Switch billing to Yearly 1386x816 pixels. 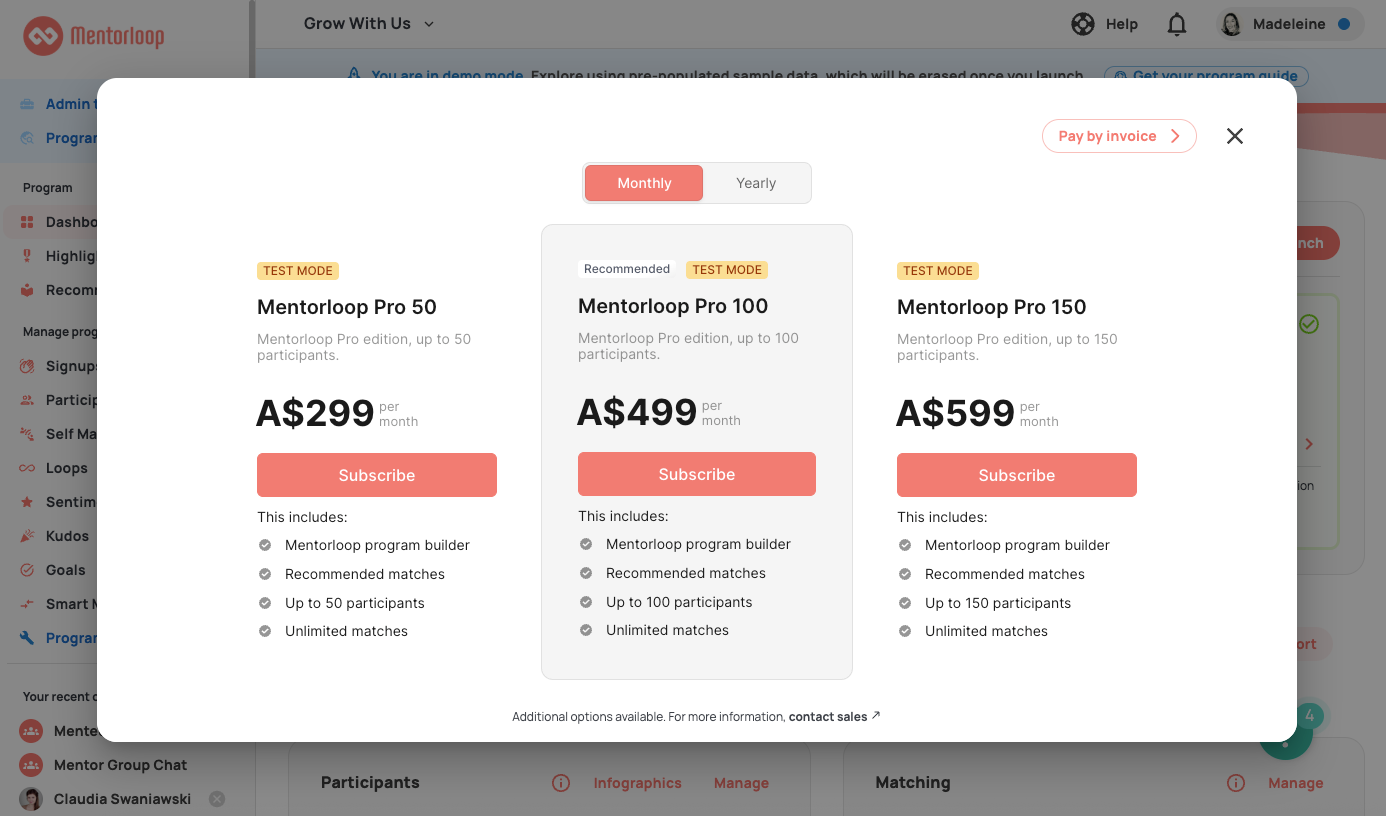pos(756,183)
